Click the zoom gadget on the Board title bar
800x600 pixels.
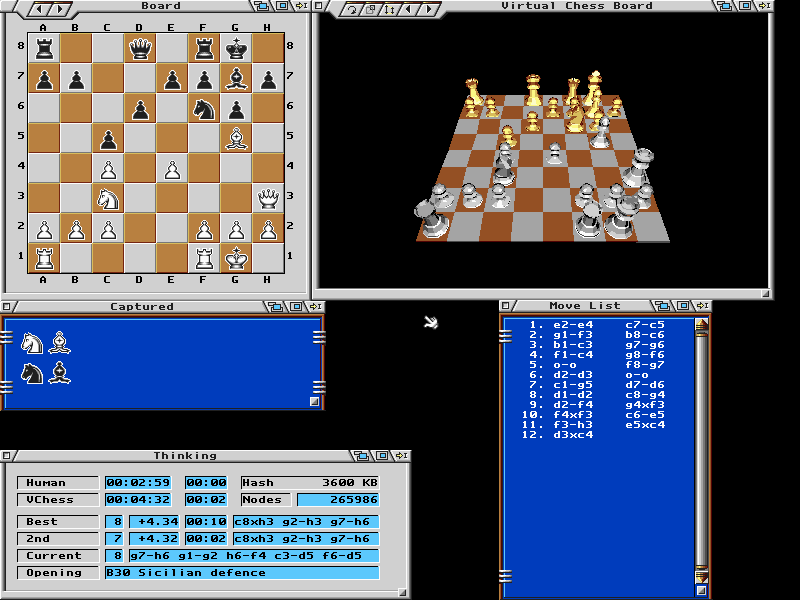click(x=285, y=7)
